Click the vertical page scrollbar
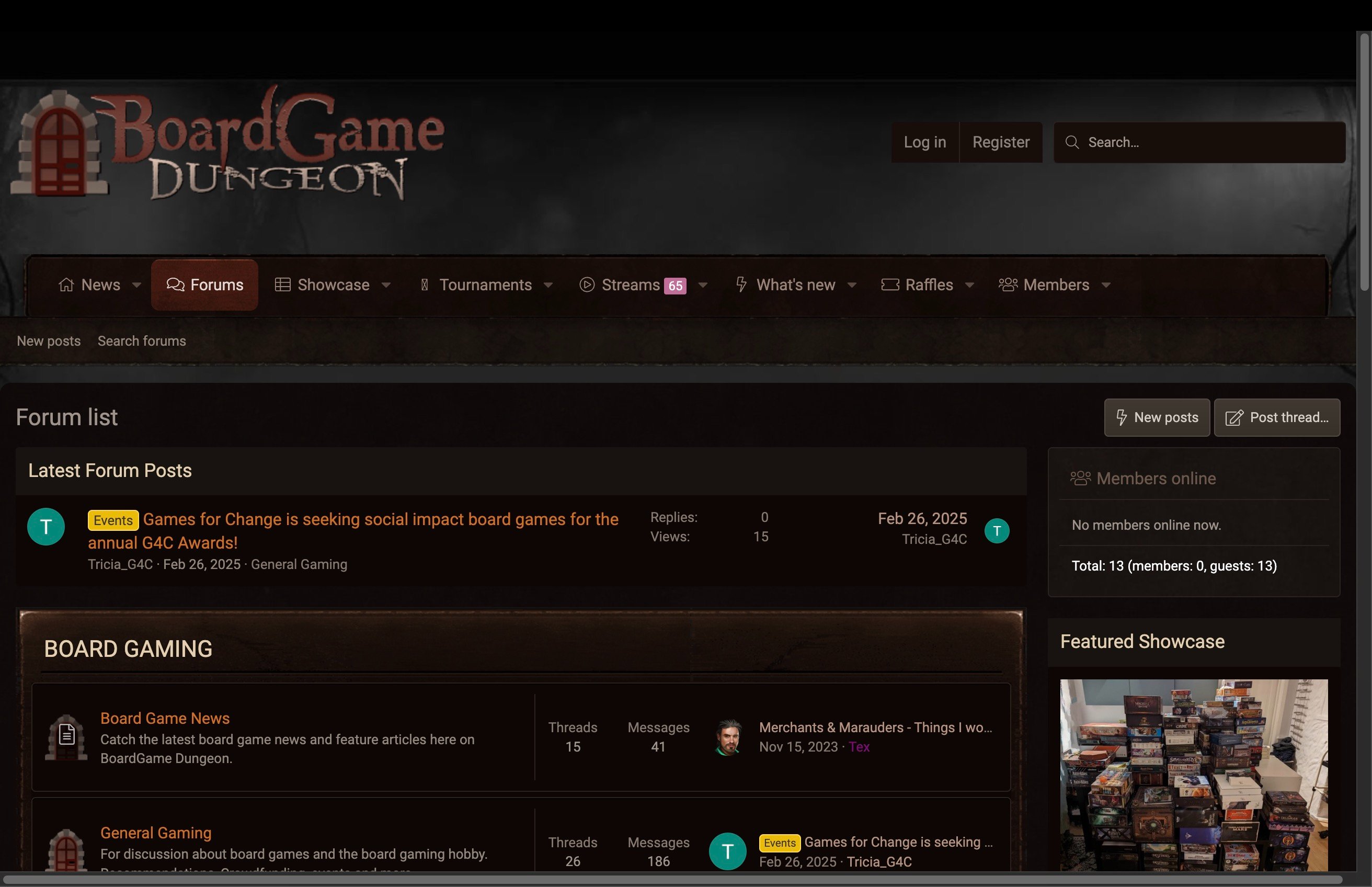The image size is (1372, 887). tap(1364, 161)
